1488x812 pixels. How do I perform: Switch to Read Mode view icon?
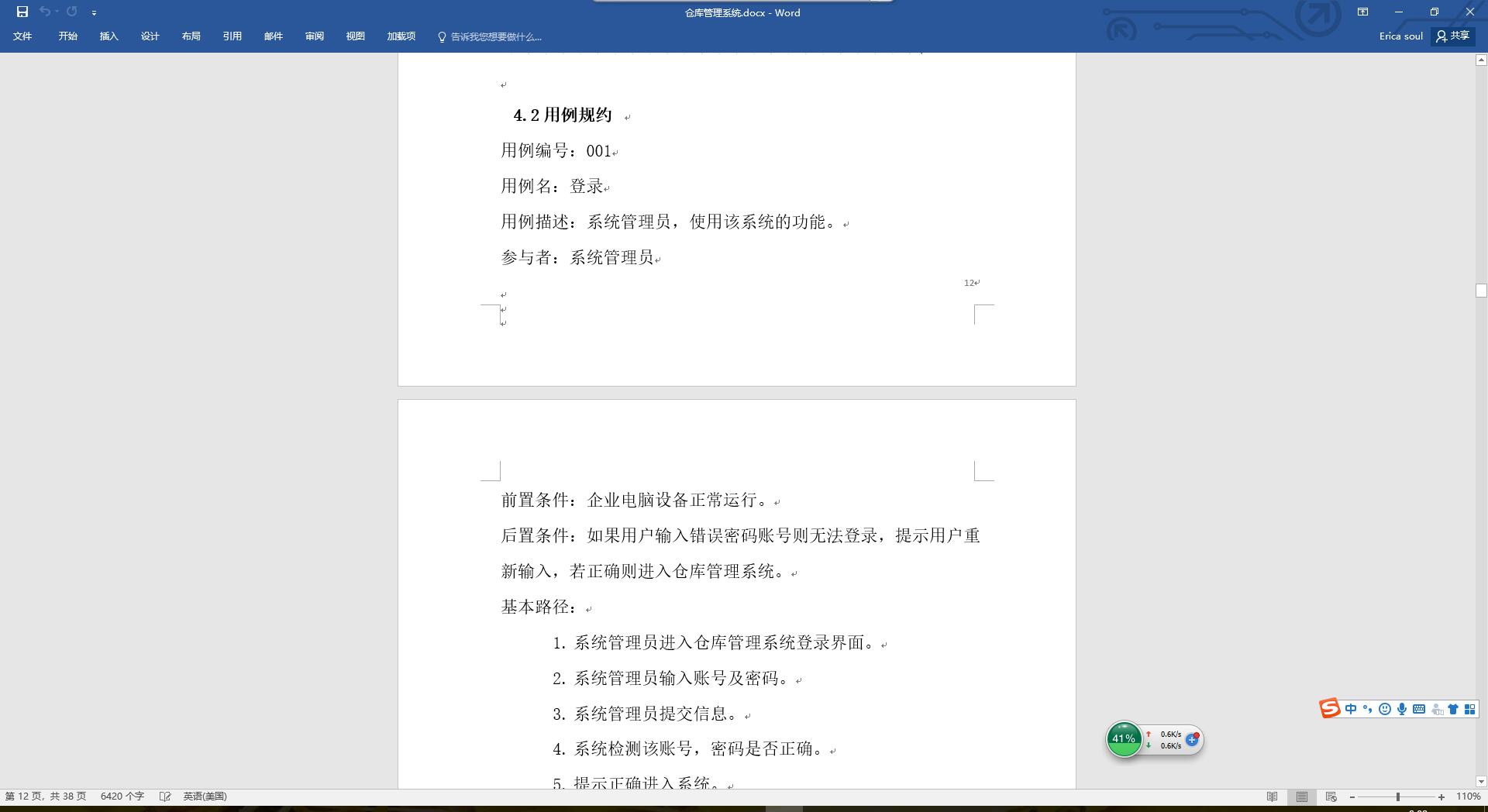coord(1272,797)
